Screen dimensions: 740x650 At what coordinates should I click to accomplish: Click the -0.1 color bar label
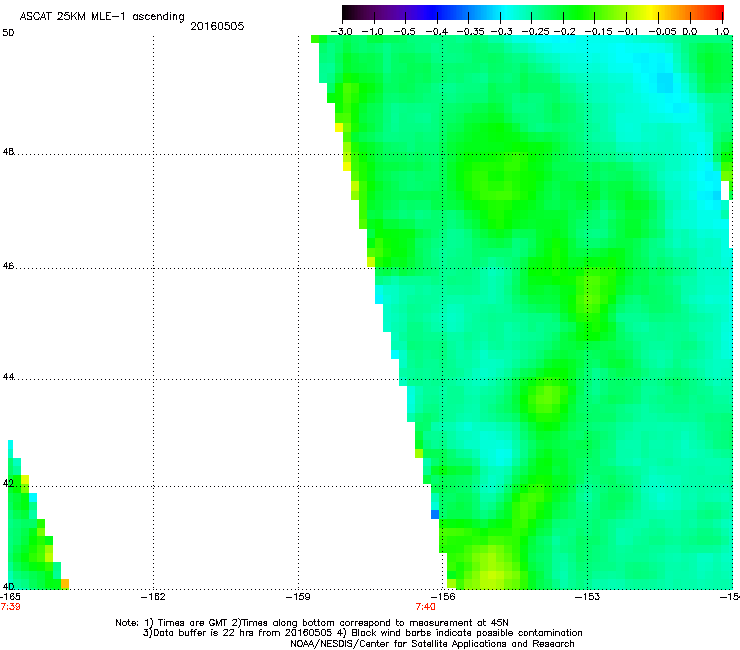[x=628, y=32]
